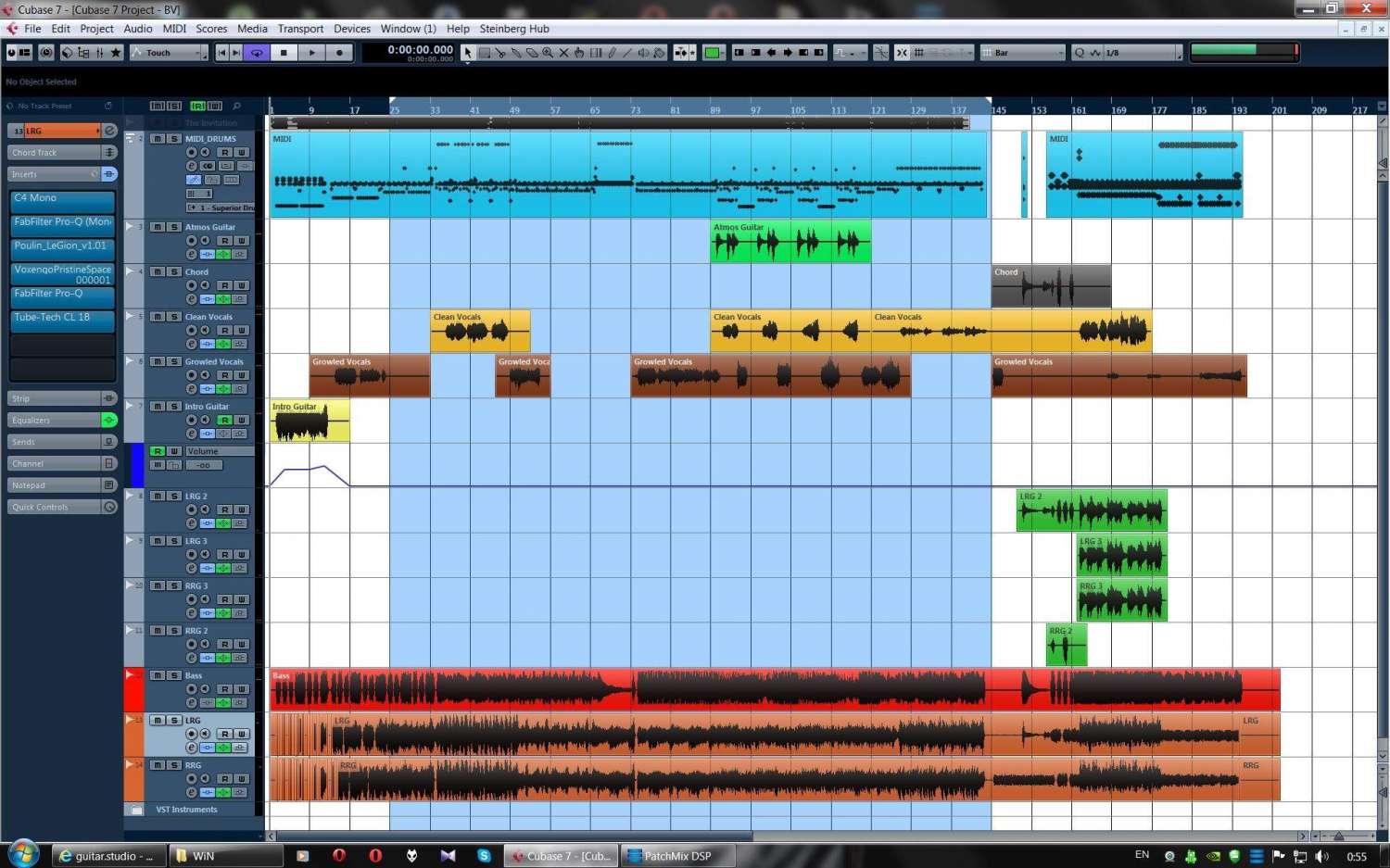Expand the LRG 2 track automation
Image resolution: width=1390 pixels, height=868 pixels.
pyautogui.click(x=130, y=496)
